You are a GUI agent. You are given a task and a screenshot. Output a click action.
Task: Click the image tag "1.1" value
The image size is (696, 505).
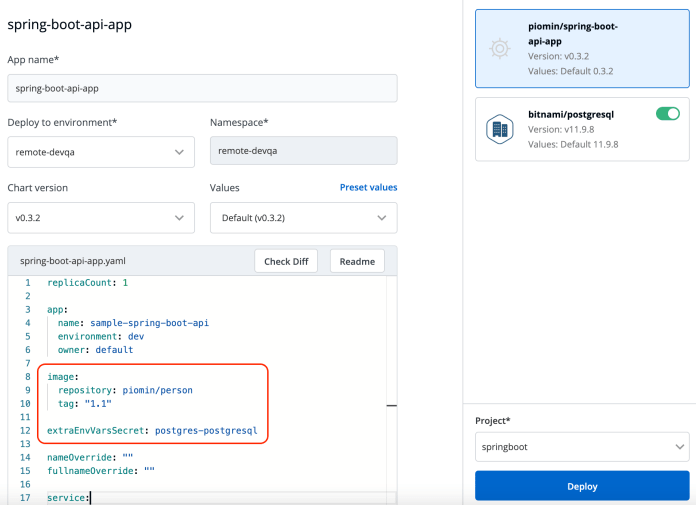coord(98,403)
